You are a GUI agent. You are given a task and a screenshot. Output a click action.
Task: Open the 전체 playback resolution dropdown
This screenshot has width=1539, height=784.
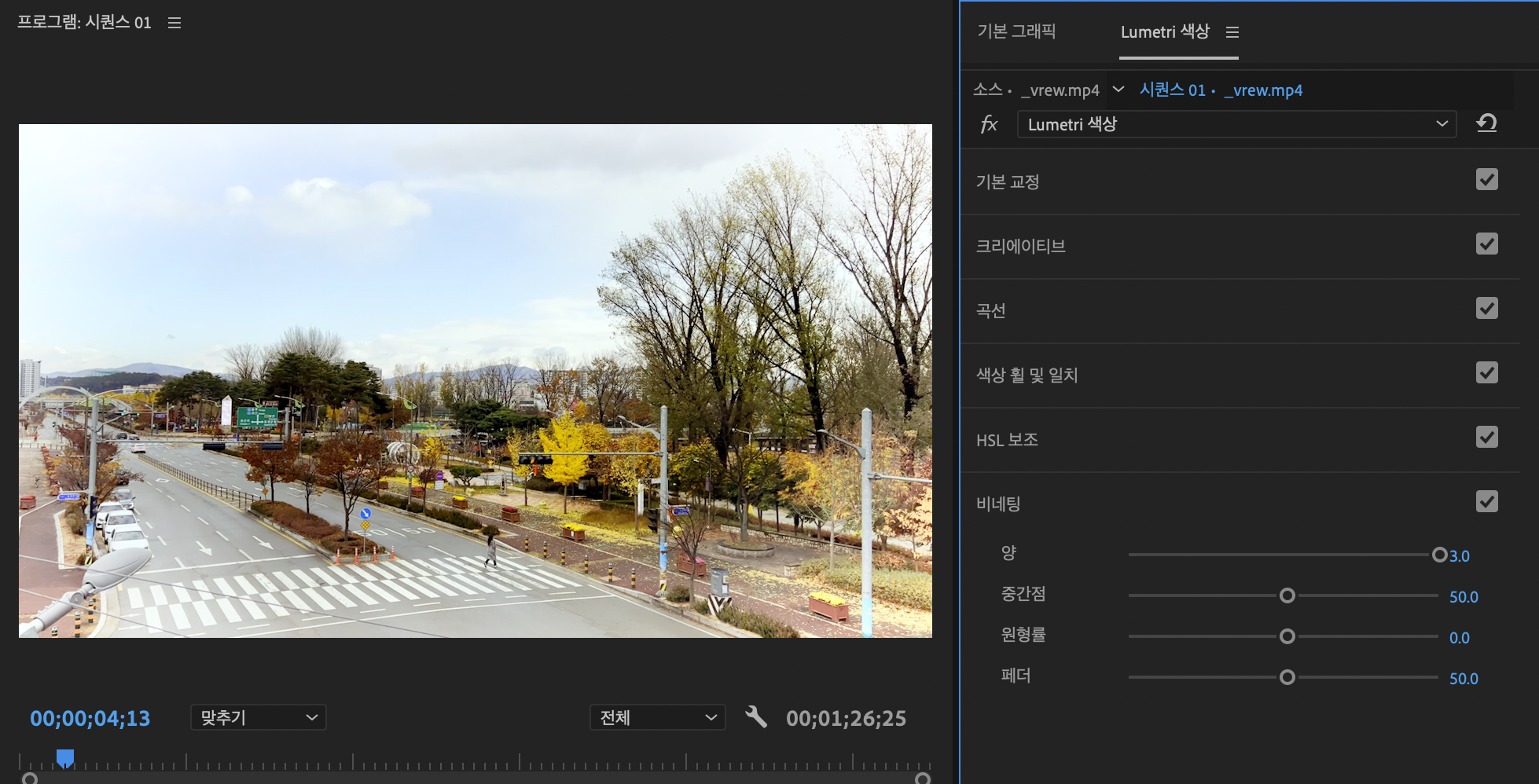point(657,717)
